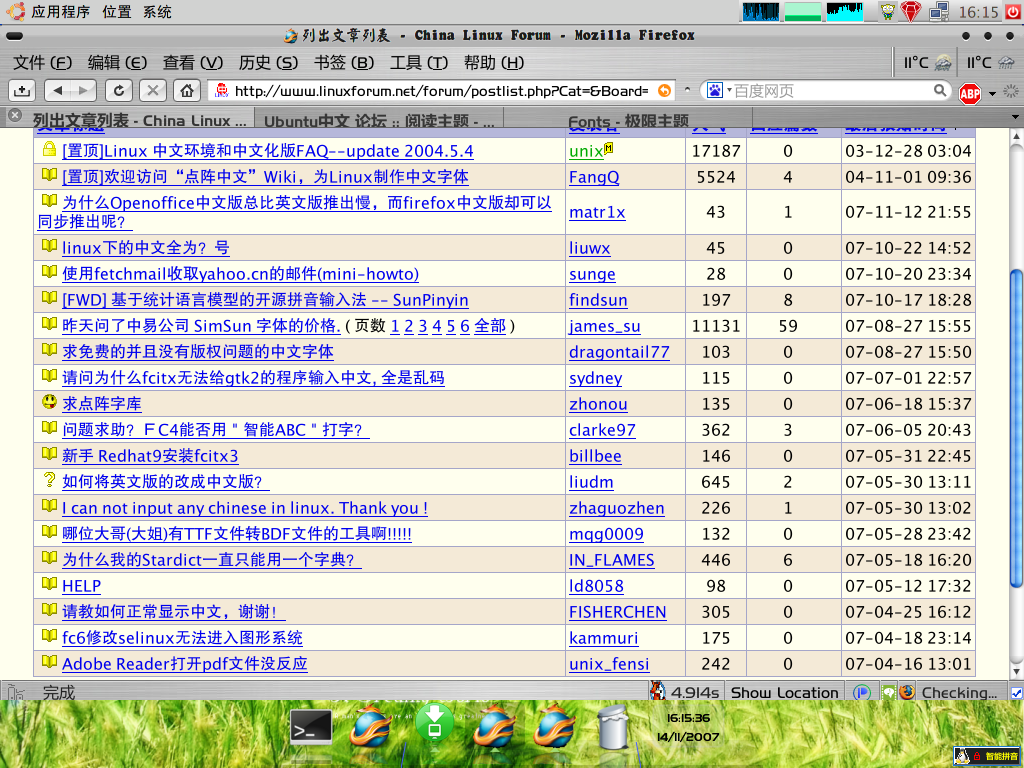Open the 位置 panel menu

click(x=117, y=12)
